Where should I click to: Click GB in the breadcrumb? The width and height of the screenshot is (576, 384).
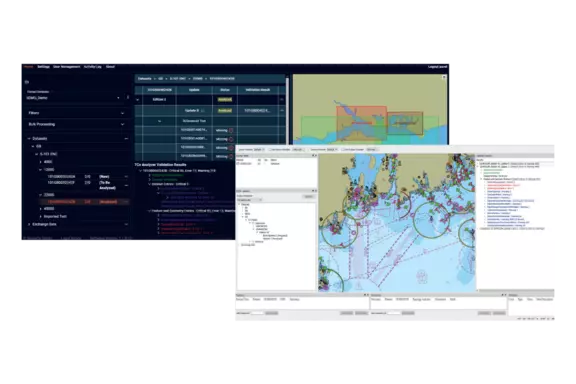click(161, 79)
